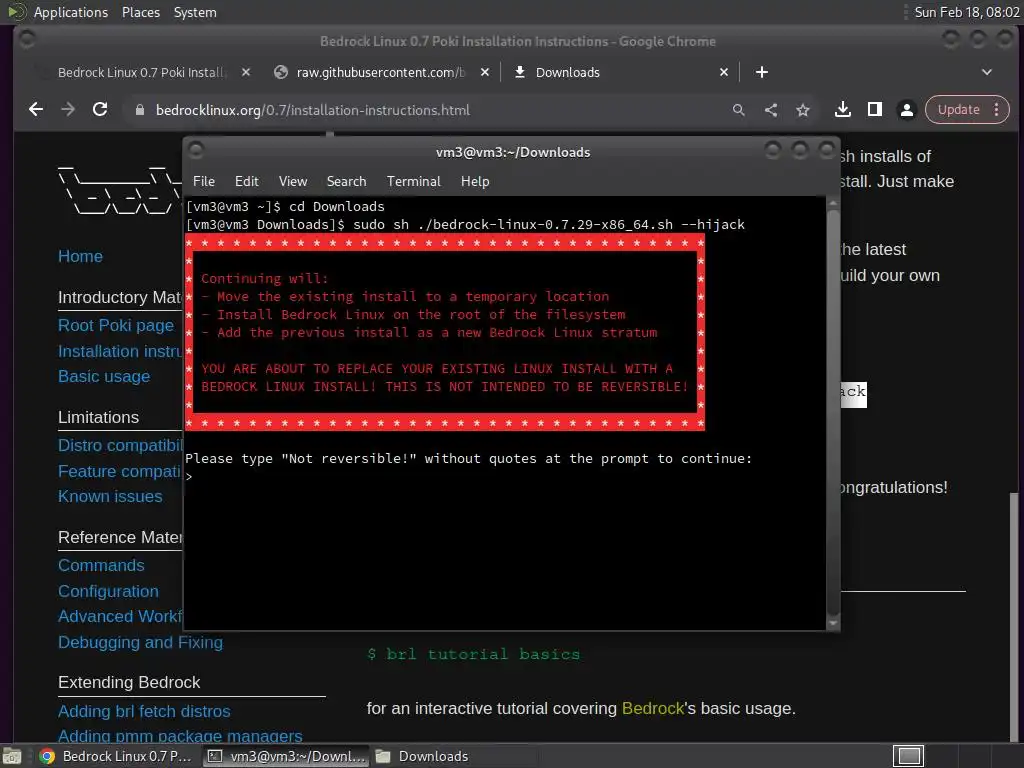
Task: Expand Chrome tab search chevron
Action: pyautogui.click(x=987, y=72)
